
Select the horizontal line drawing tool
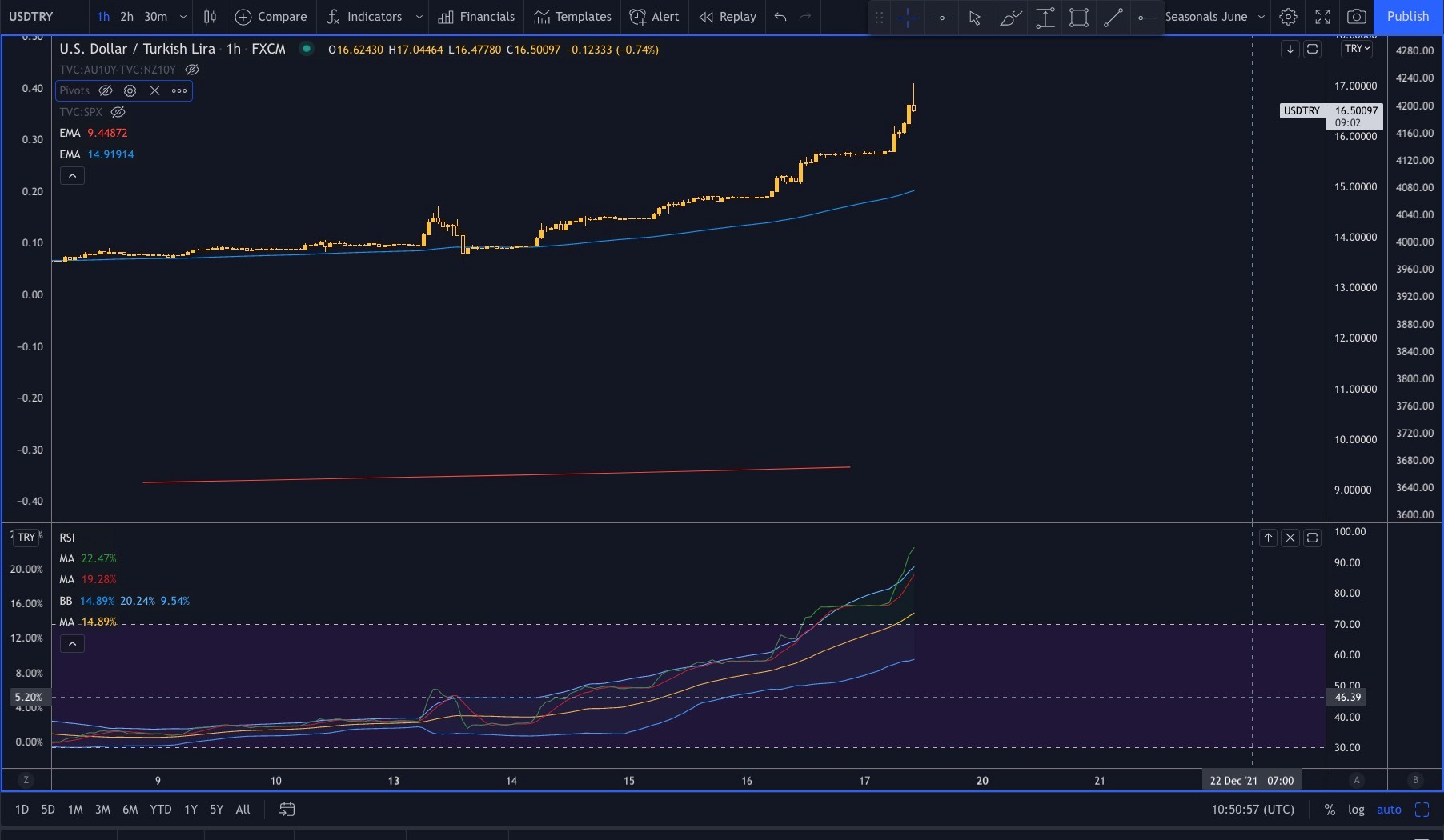tap(941, 18)
